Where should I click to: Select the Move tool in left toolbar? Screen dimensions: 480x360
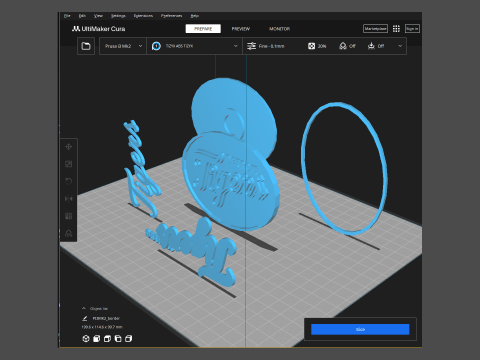[69, 147]
